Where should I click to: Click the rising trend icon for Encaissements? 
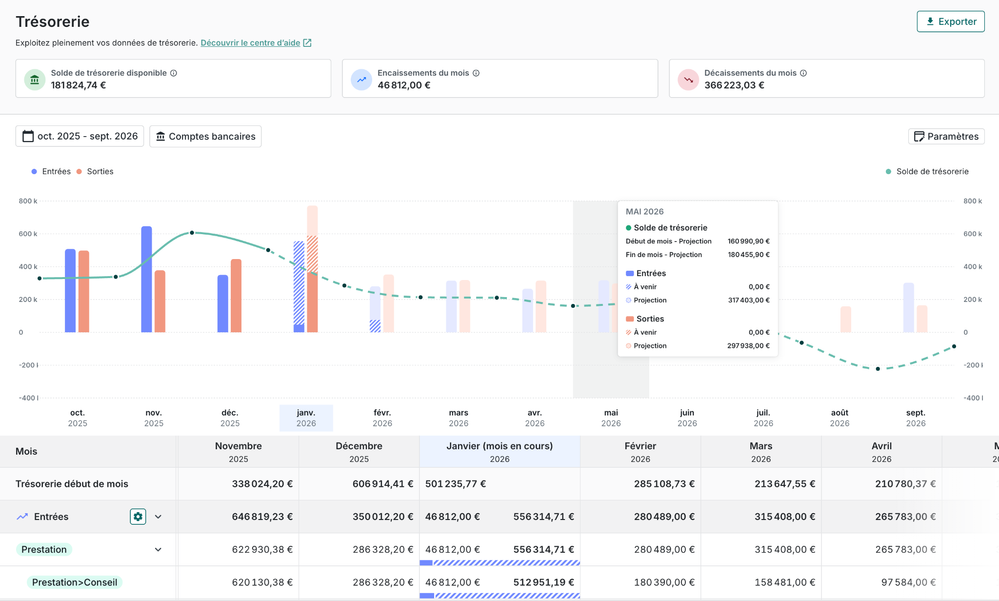pyautogui.click(x=361, y=79)
